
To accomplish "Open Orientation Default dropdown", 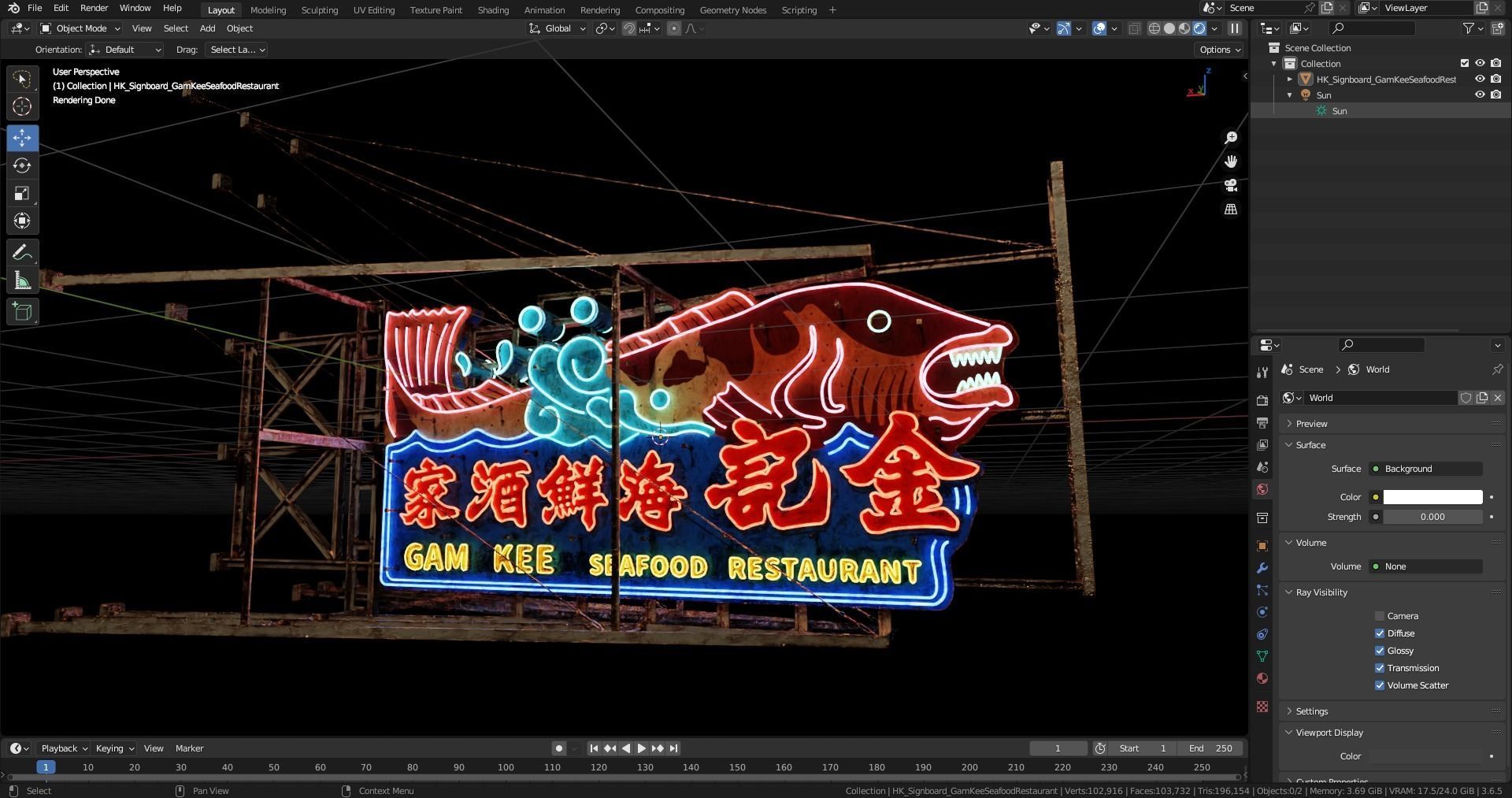I will tap(124, 50).
